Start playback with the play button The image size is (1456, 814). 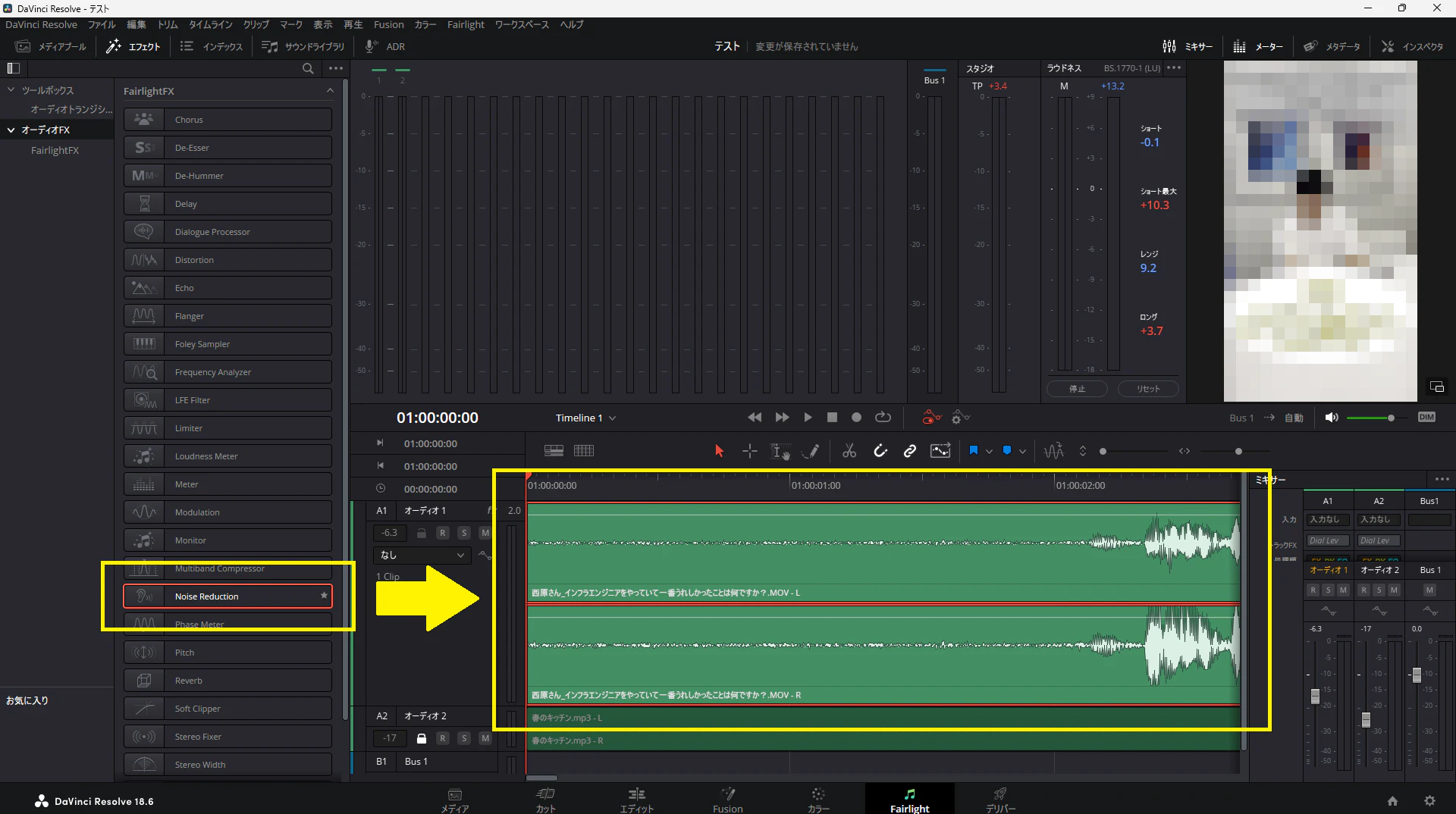pyautogui.click(x=808, y=418)
